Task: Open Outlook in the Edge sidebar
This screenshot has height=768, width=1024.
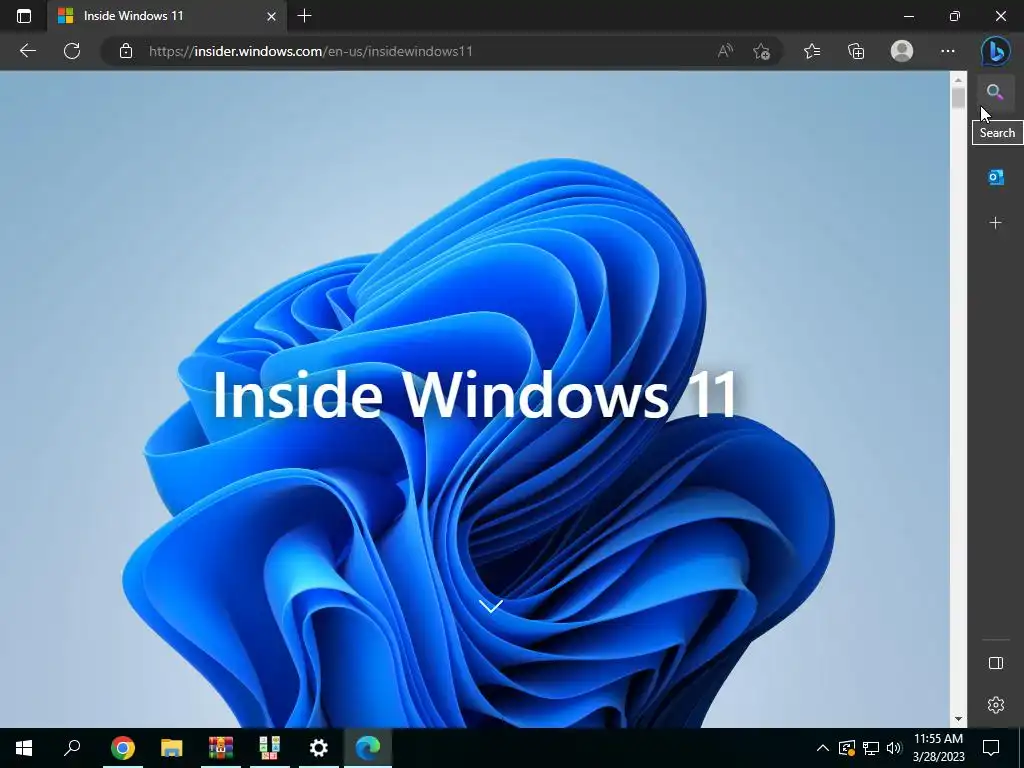Action: [995, 177]
